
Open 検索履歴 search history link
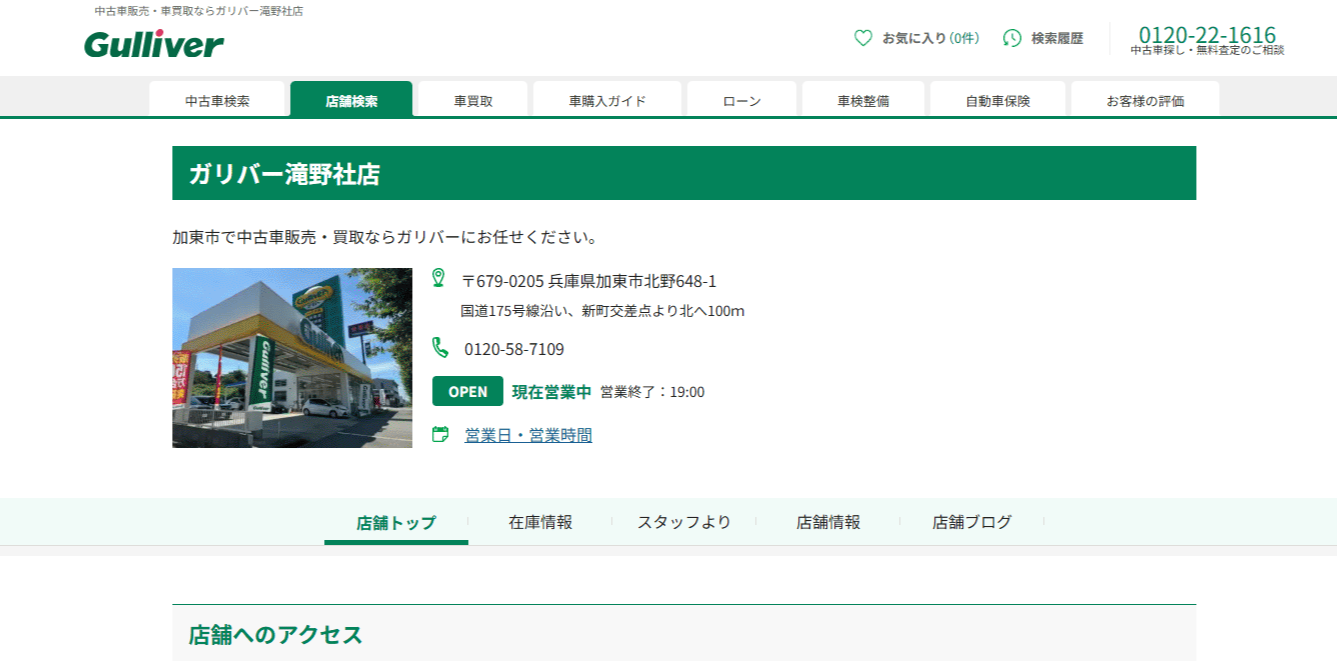coord(1057,38)
